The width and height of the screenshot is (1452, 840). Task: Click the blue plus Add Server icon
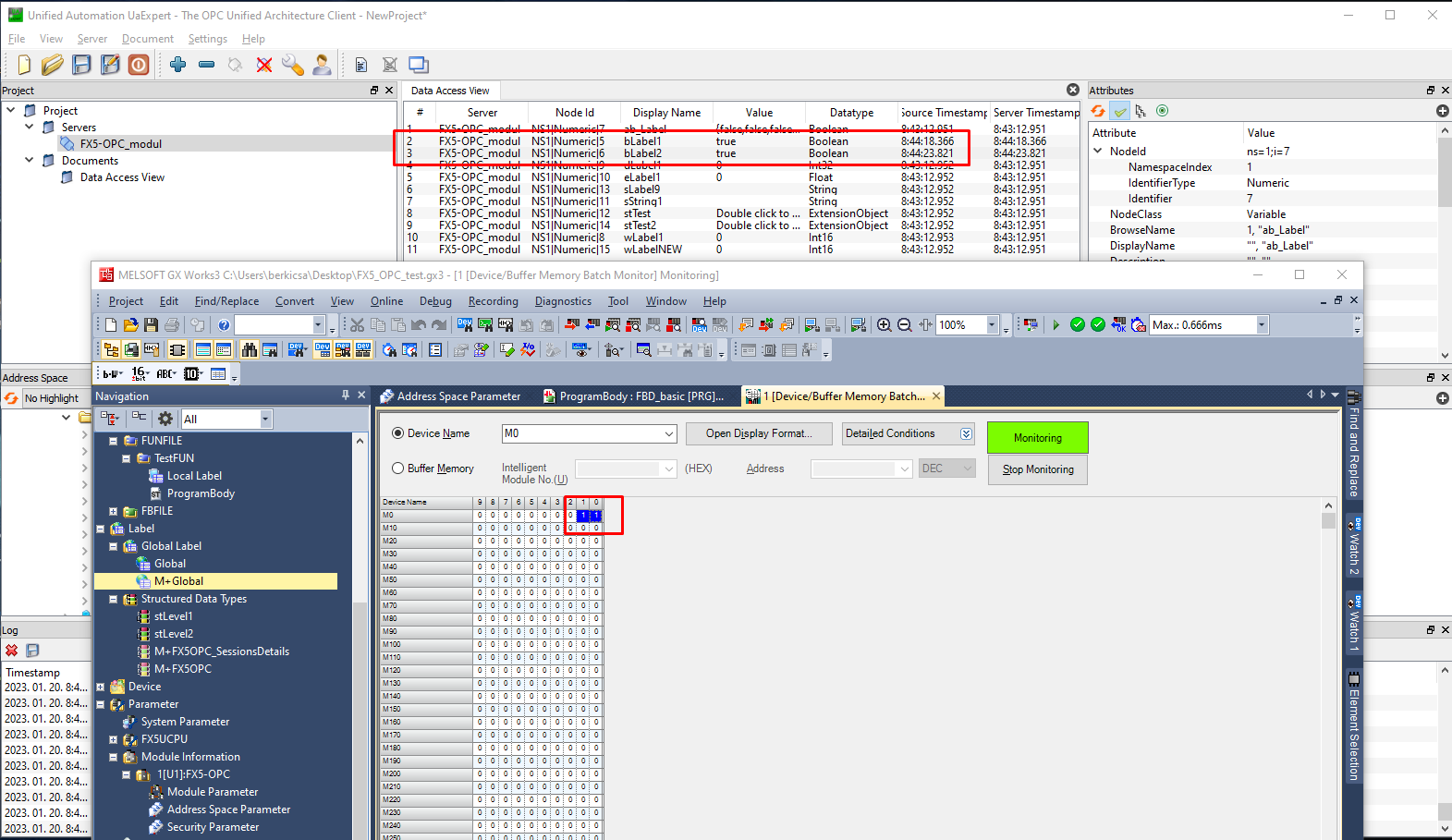point(178,65)
